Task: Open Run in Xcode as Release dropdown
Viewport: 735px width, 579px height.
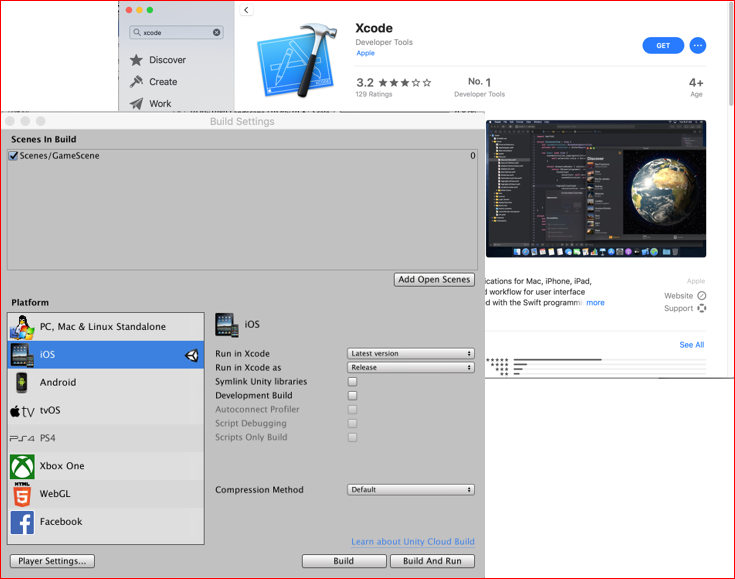Action: pos(411,368)
